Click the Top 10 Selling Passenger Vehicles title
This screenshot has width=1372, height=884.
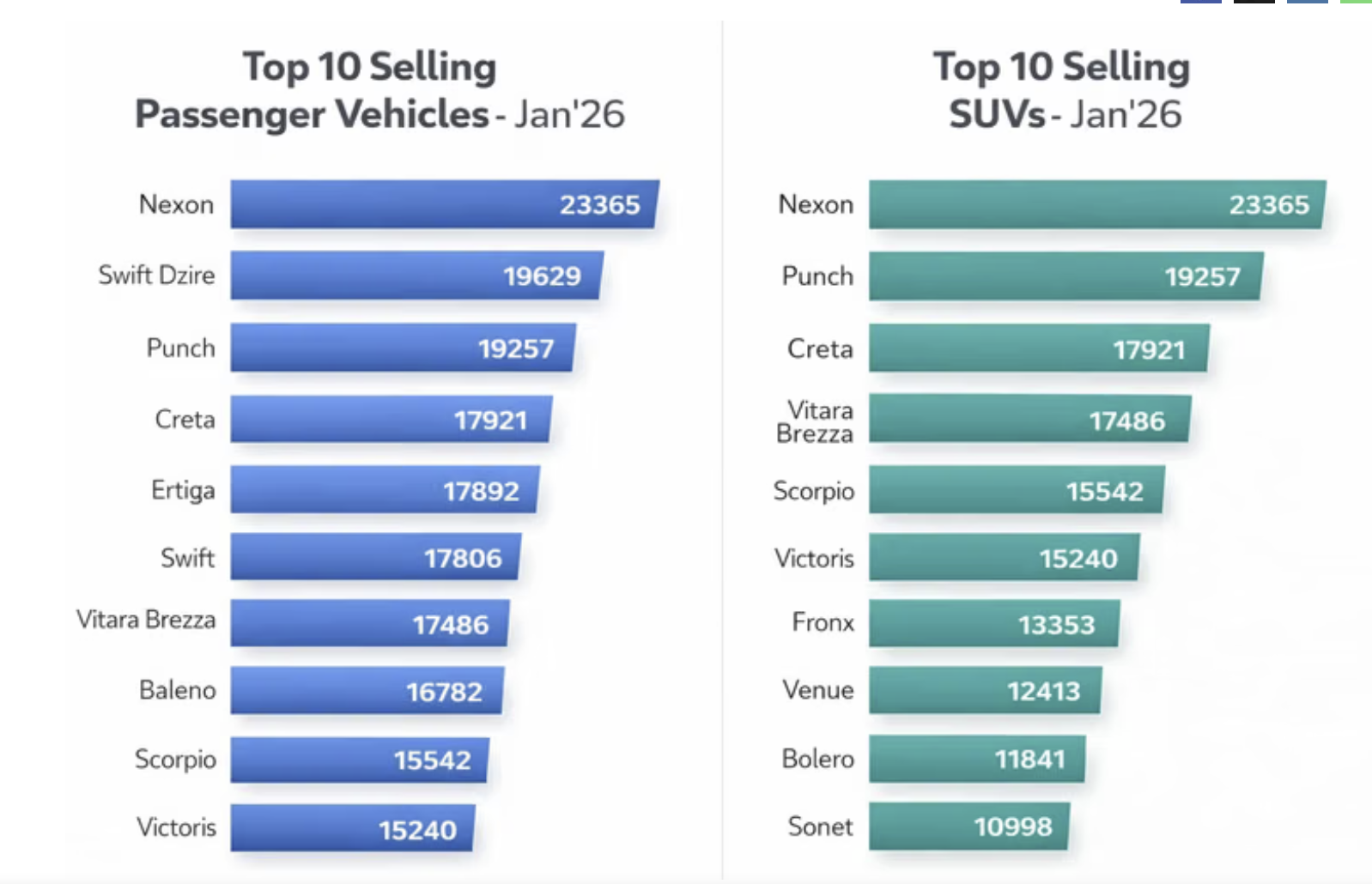379,91
